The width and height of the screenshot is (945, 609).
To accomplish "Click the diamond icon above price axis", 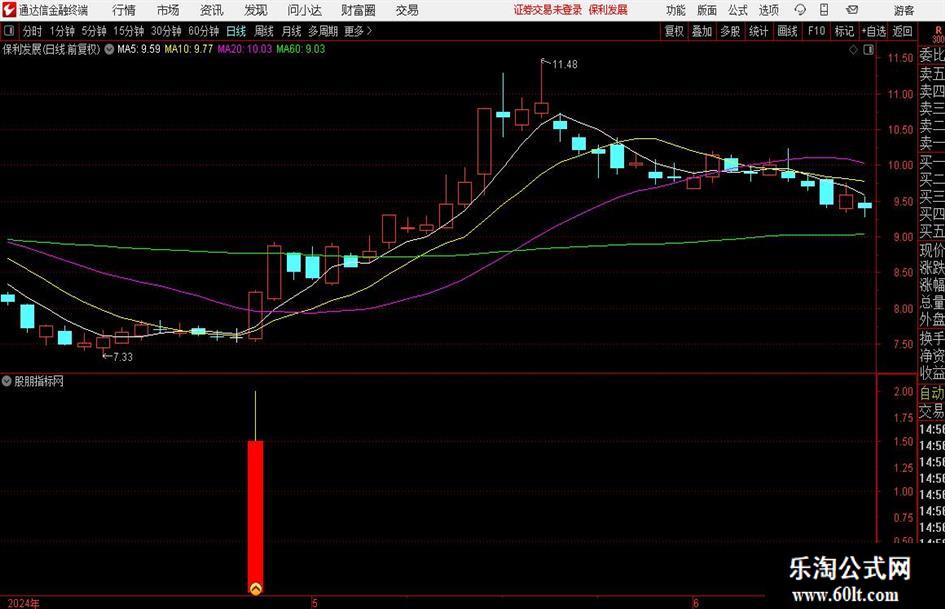I will tap(853, 51).
